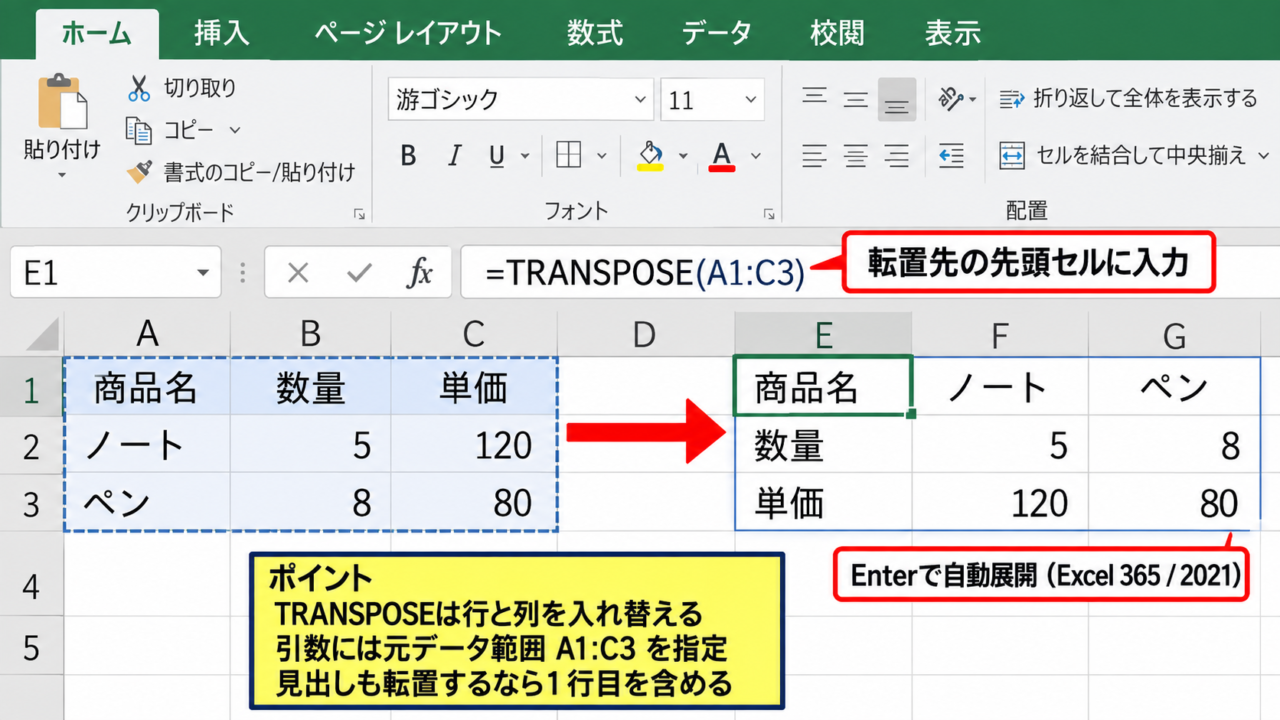Screen dimensions: 1280x720
Task: Open the Borders dropdown arrow
Action: [602, 156]
